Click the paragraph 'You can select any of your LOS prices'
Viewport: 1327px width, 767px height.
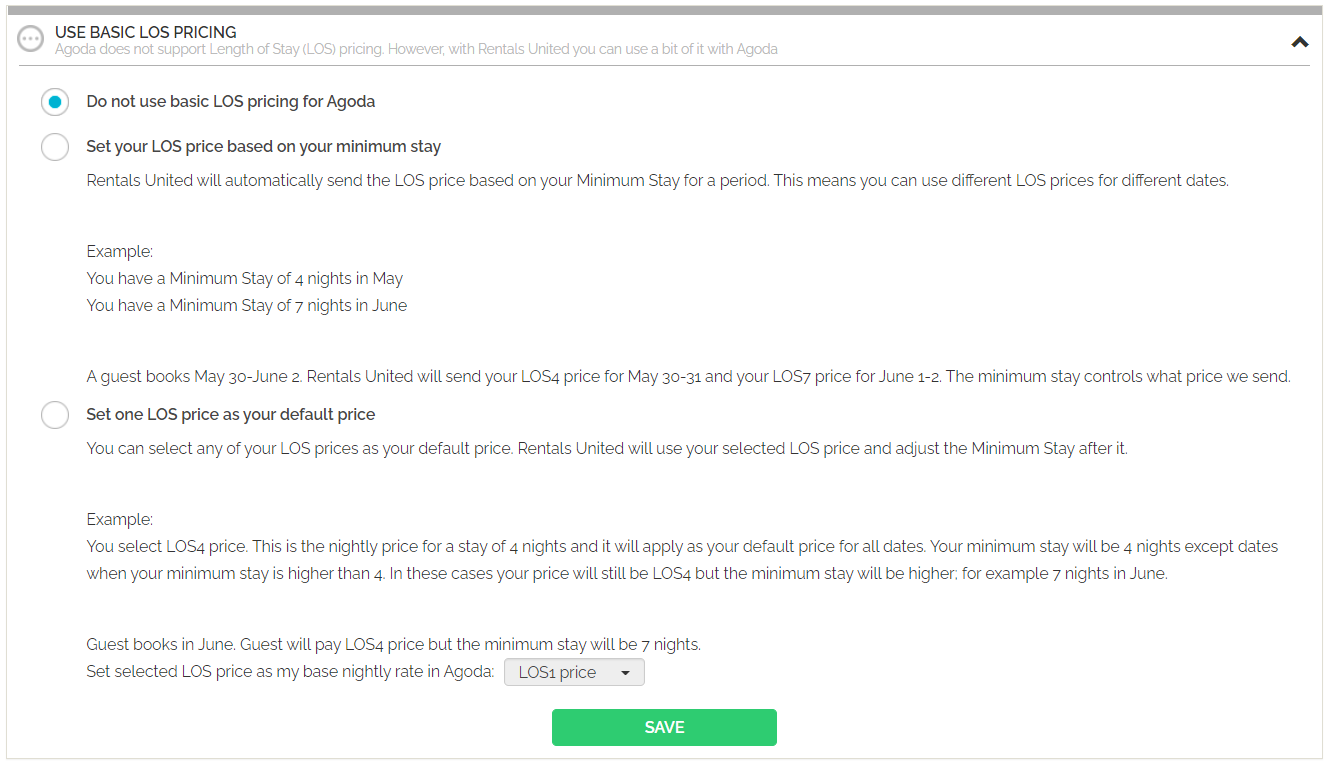[607, 449]
